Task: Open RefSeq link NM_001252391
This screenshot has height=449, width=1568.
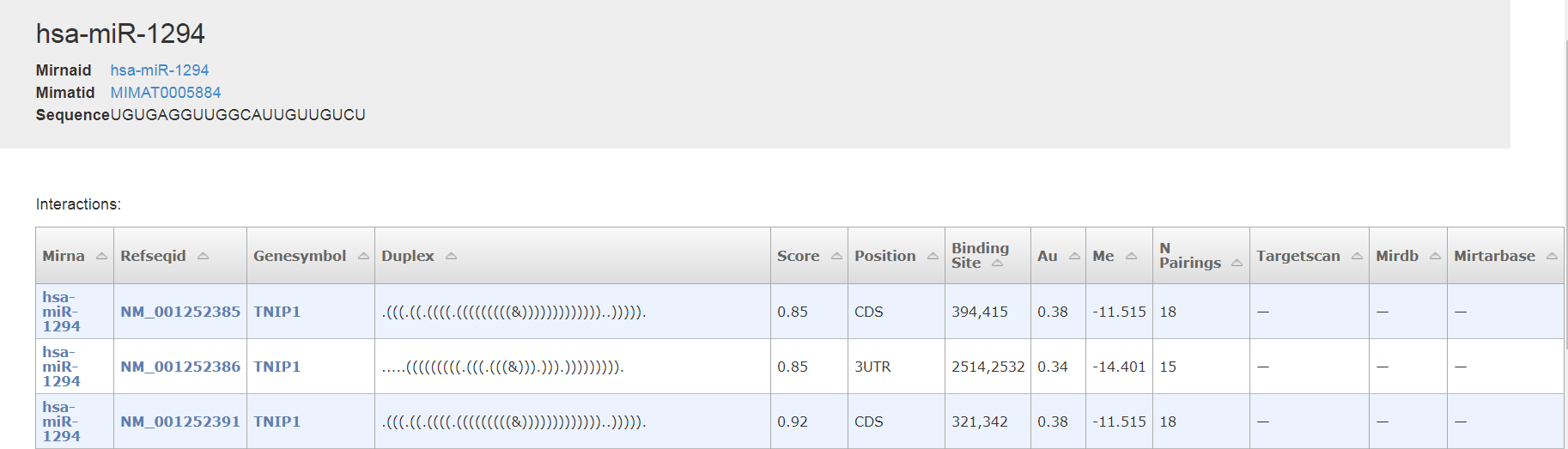Action: coord(180,422)
